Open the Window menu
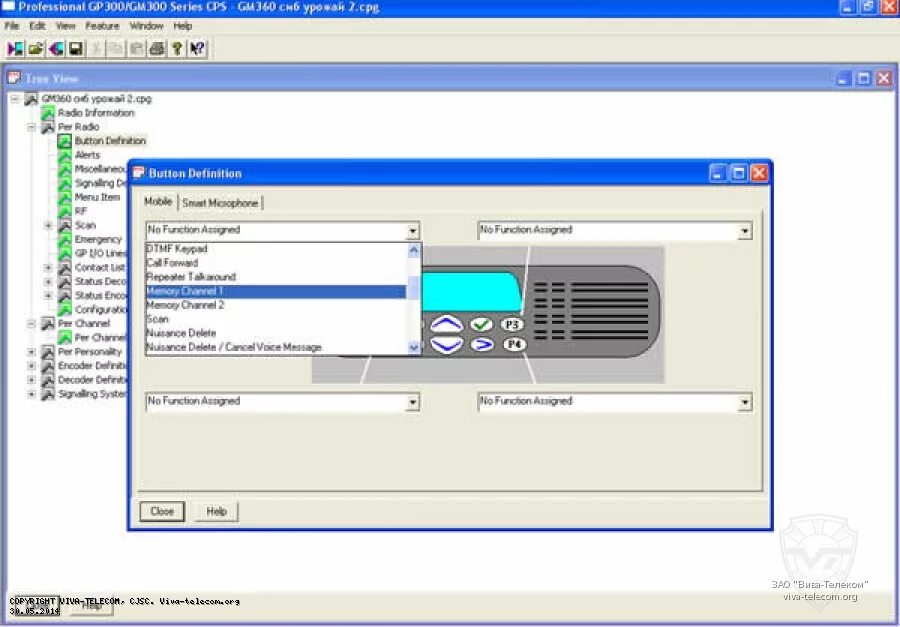Image resolution: width=900 pixels, height=627 pixels. [146, 26]
